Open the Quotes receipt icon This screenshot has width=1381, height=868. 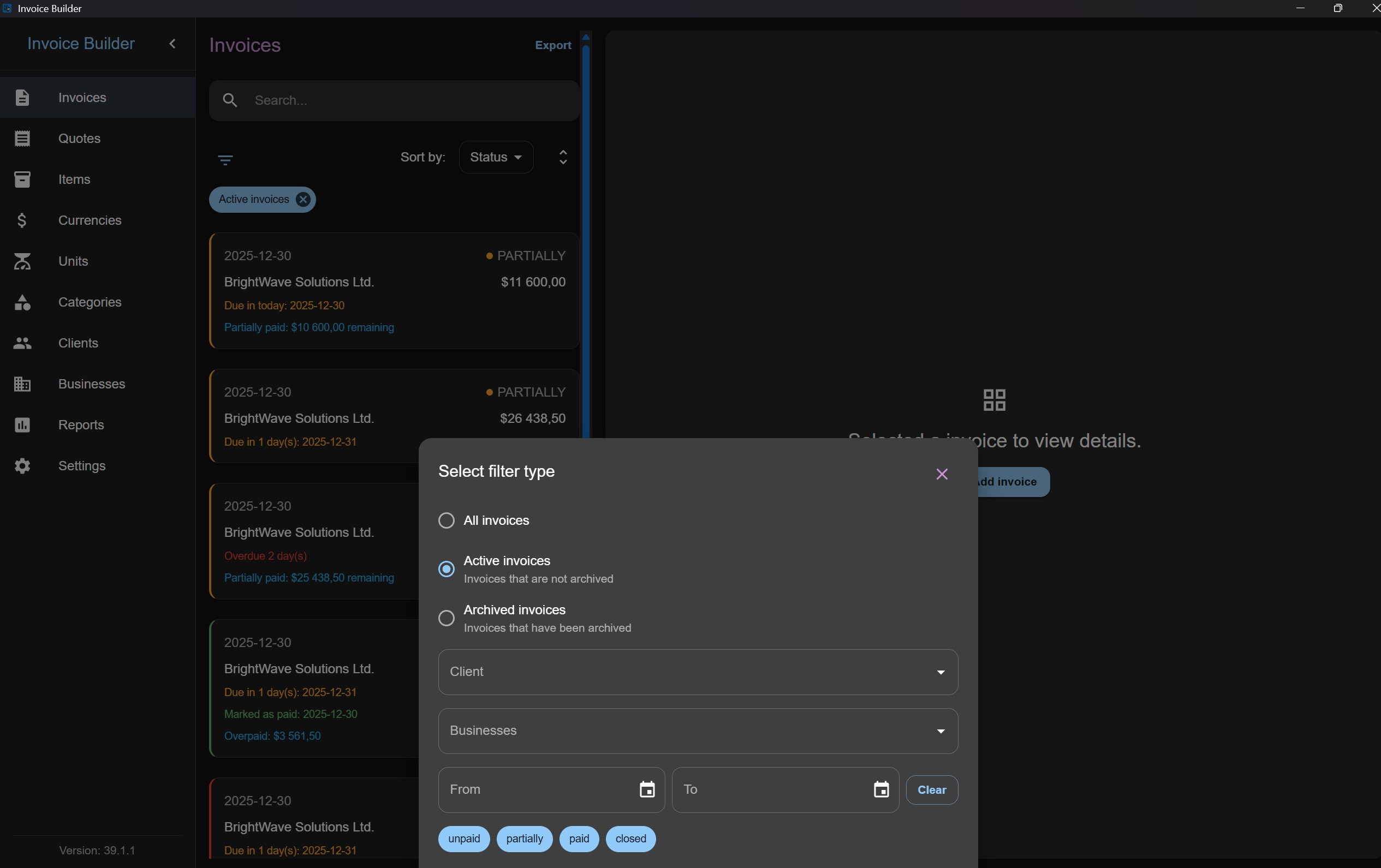[x=22, y=139]
